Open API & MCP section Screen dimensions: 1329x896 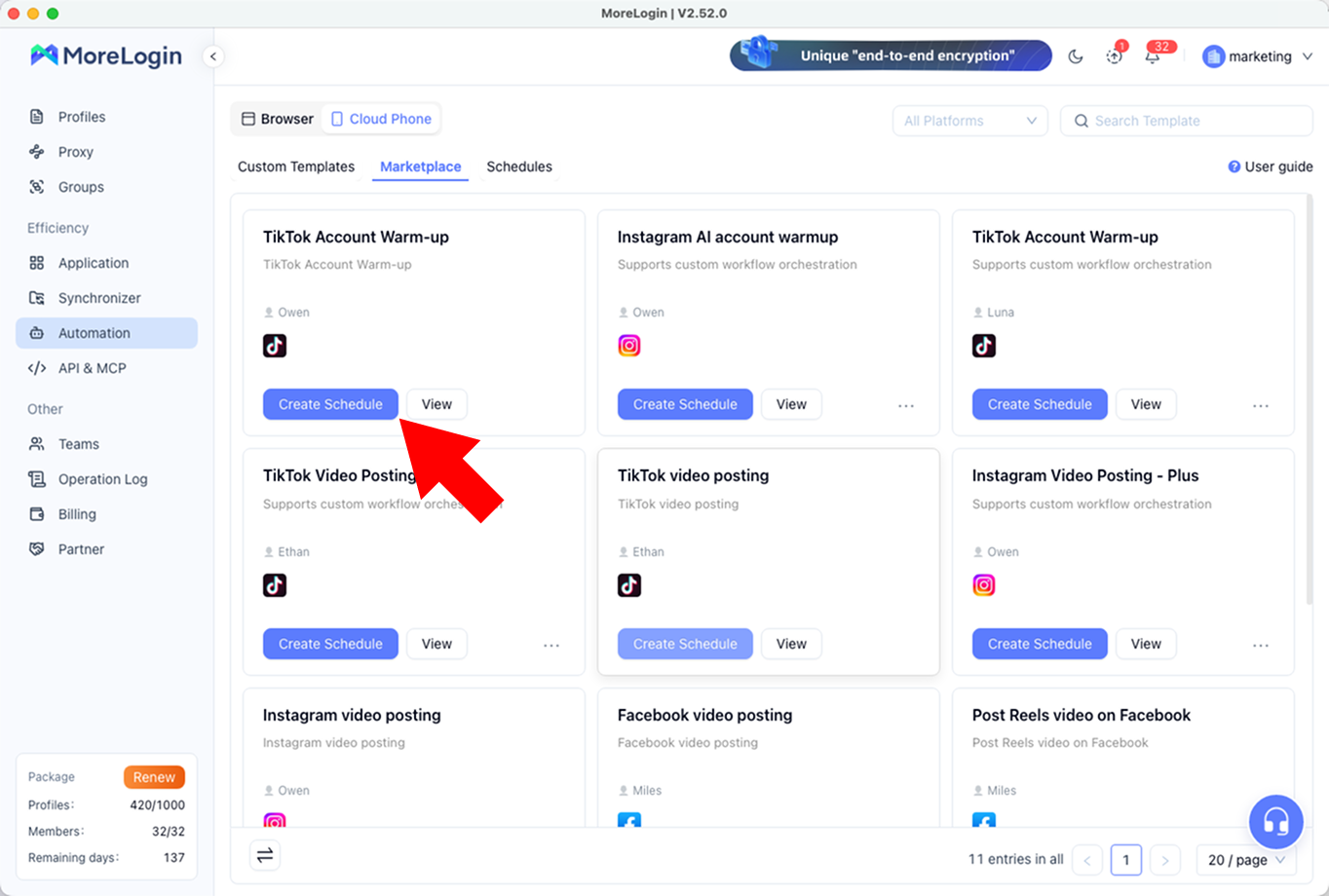click(x=106, y=368)
